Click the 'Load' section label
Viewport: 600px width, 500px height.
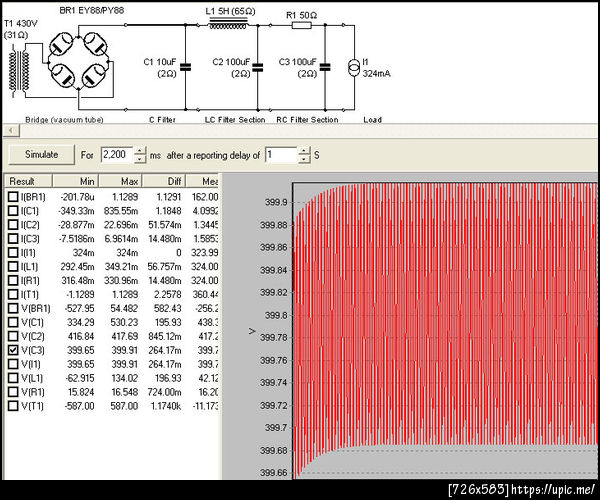(x=372, y=120)
